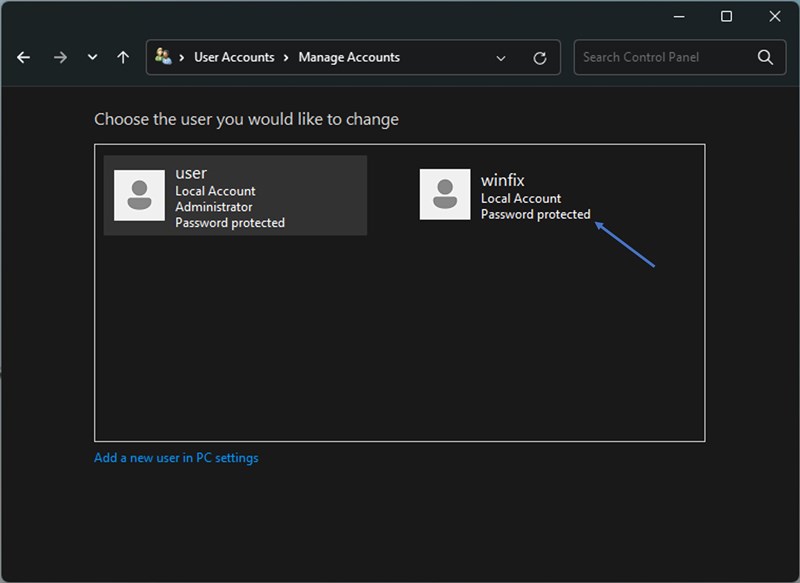
Task: Click the User Accounts icon in address bar
Action: click(x=163, y=56)
